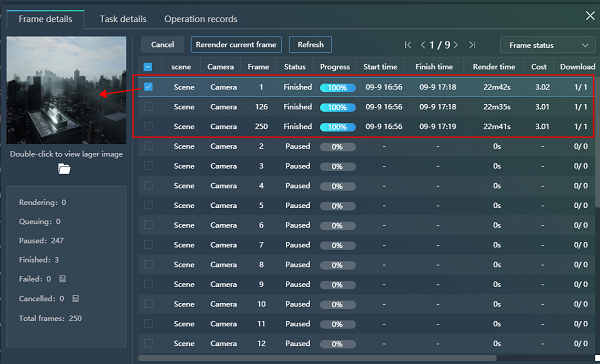
Task: Close the frame details dialog
Action: [590, 16]
